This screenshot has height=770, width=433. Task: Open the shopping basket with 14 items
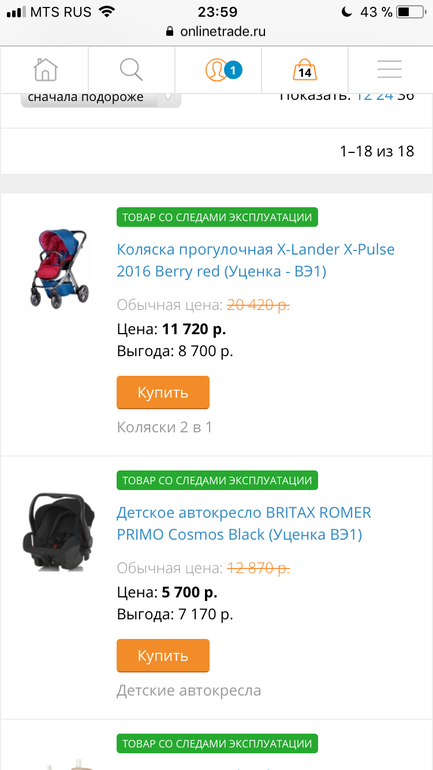pos(305,70)
